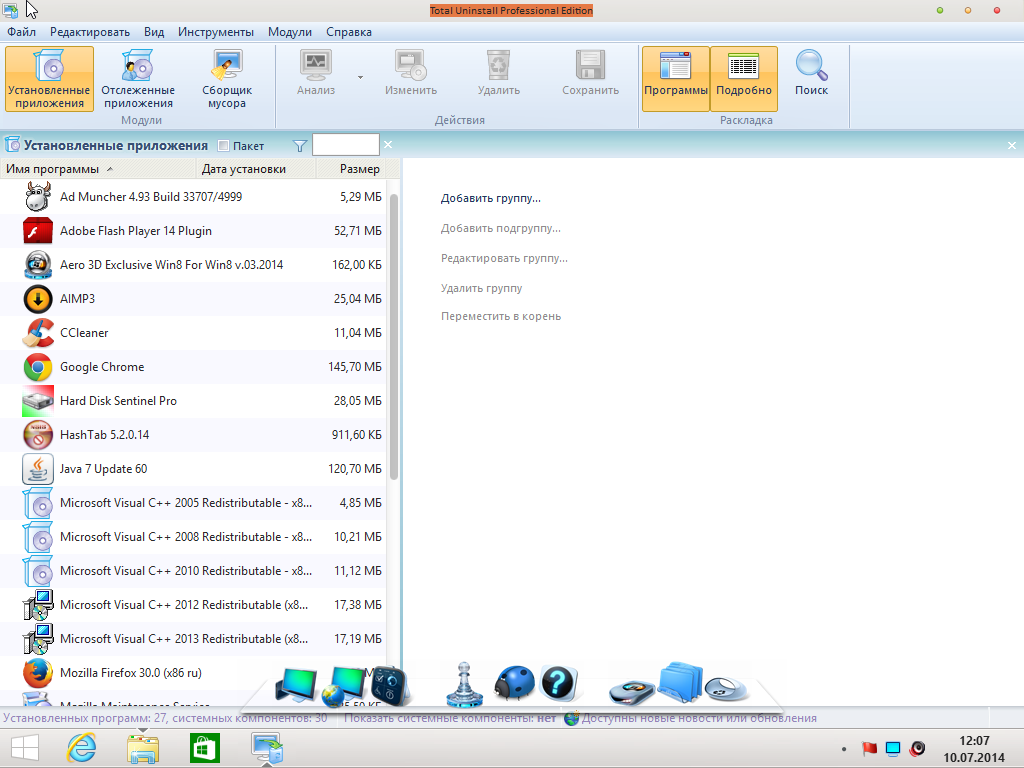Viewport: 1024px width, 768px height.
Task: Open File Explorer from the taskbar
Action: [x=143, y=748]
